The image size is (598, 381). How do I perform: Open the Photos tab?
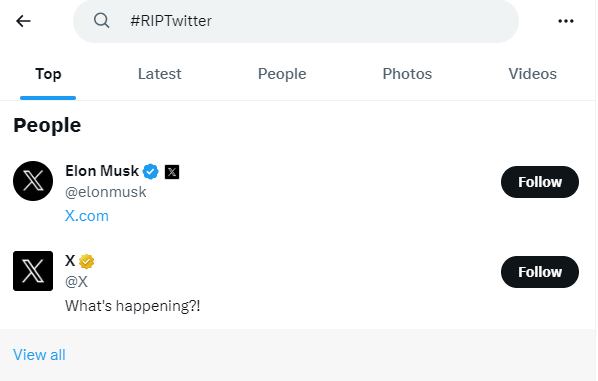407,74
